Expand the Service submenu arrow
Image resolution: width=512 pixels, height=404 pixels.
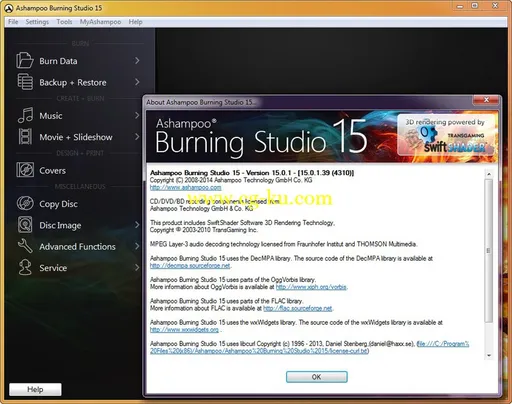(137, 267)
